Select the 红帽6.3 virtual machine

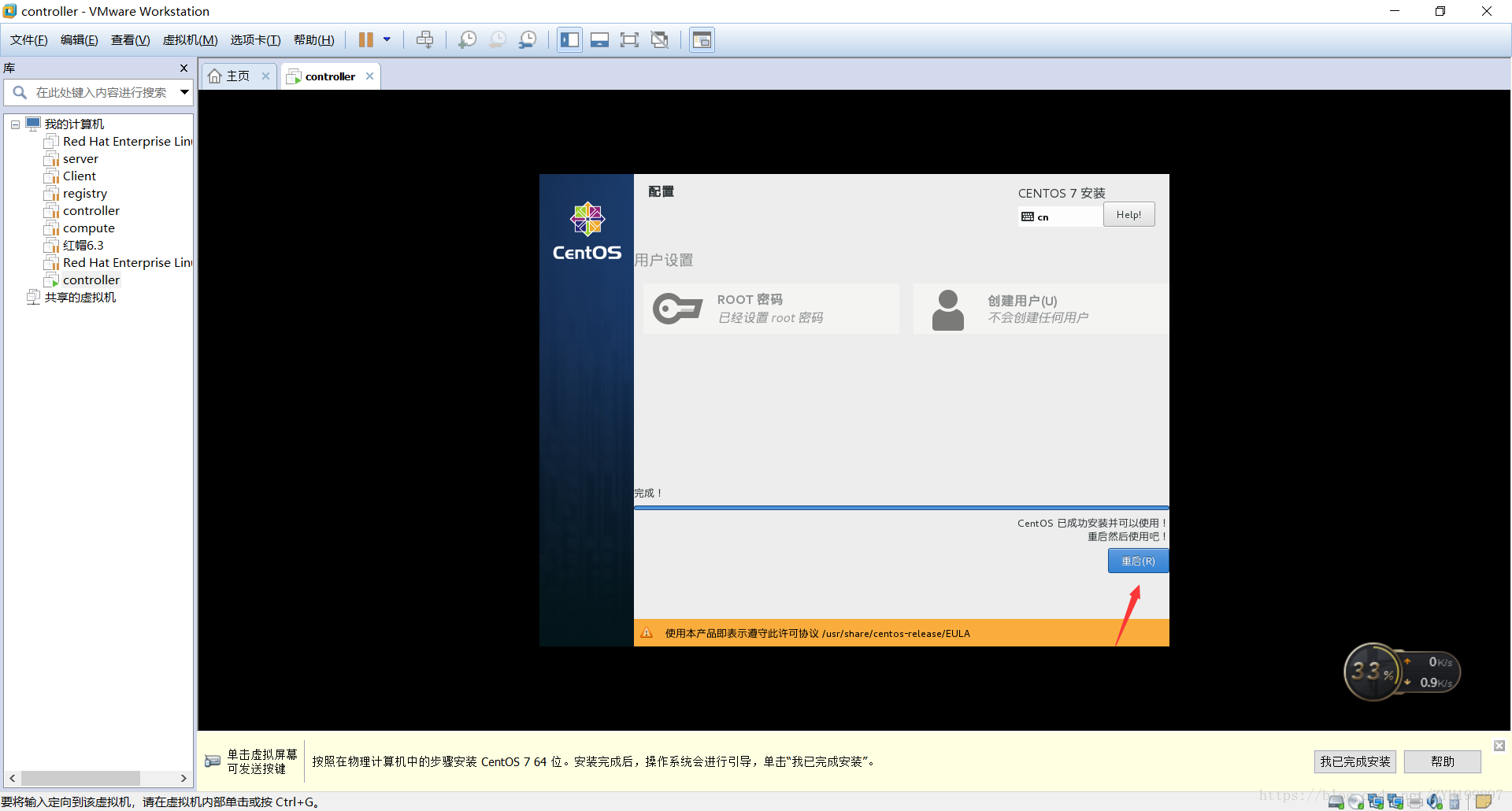point(74,246)
